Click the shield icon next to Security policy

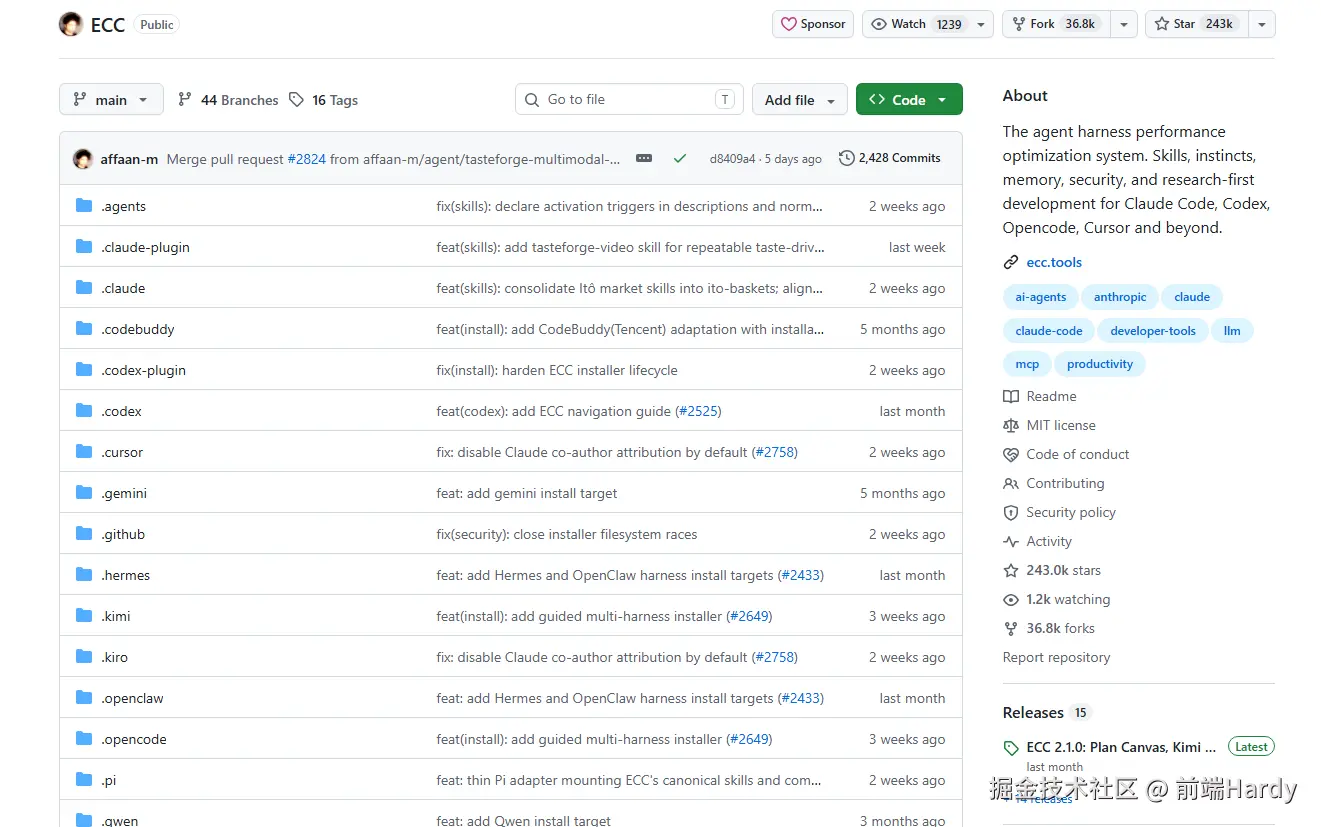tap(1011, 512)
